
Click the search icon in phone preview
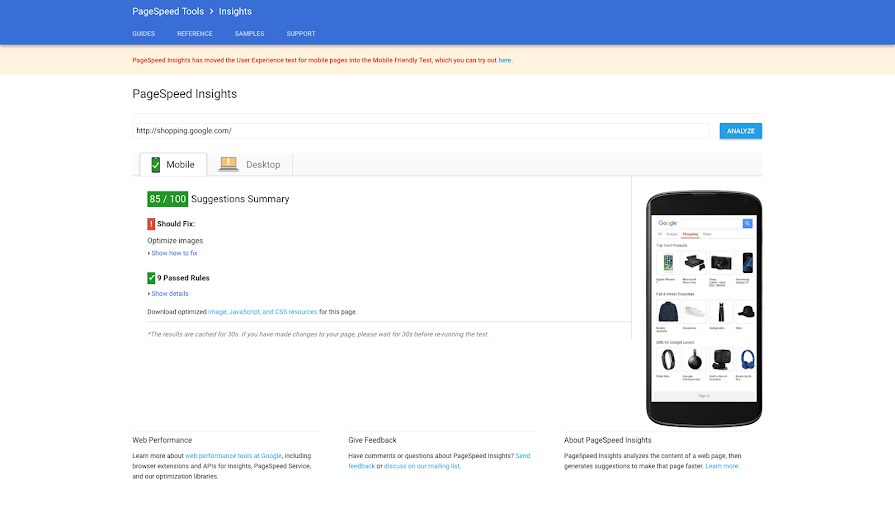[x=747, y=224]
